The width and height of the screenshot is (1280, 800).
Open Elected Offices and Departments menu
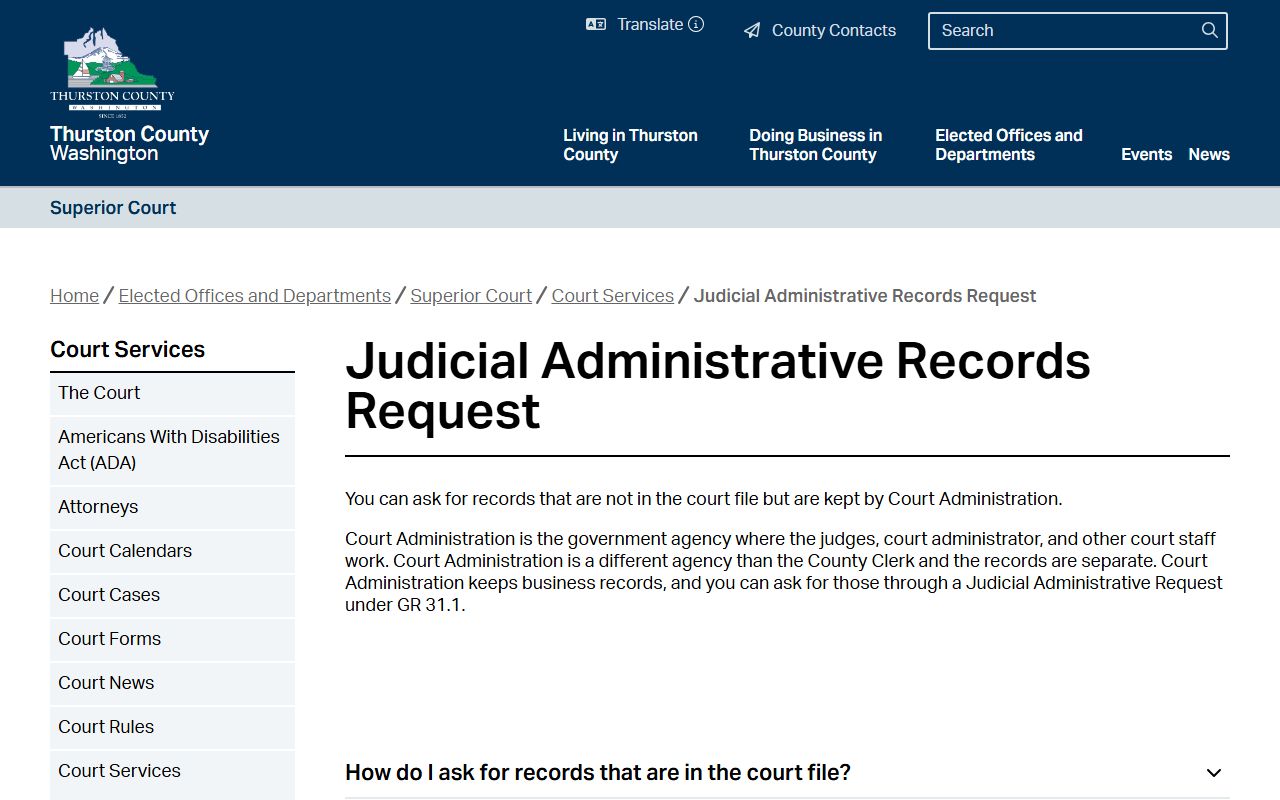click(x=1009, y=145)
